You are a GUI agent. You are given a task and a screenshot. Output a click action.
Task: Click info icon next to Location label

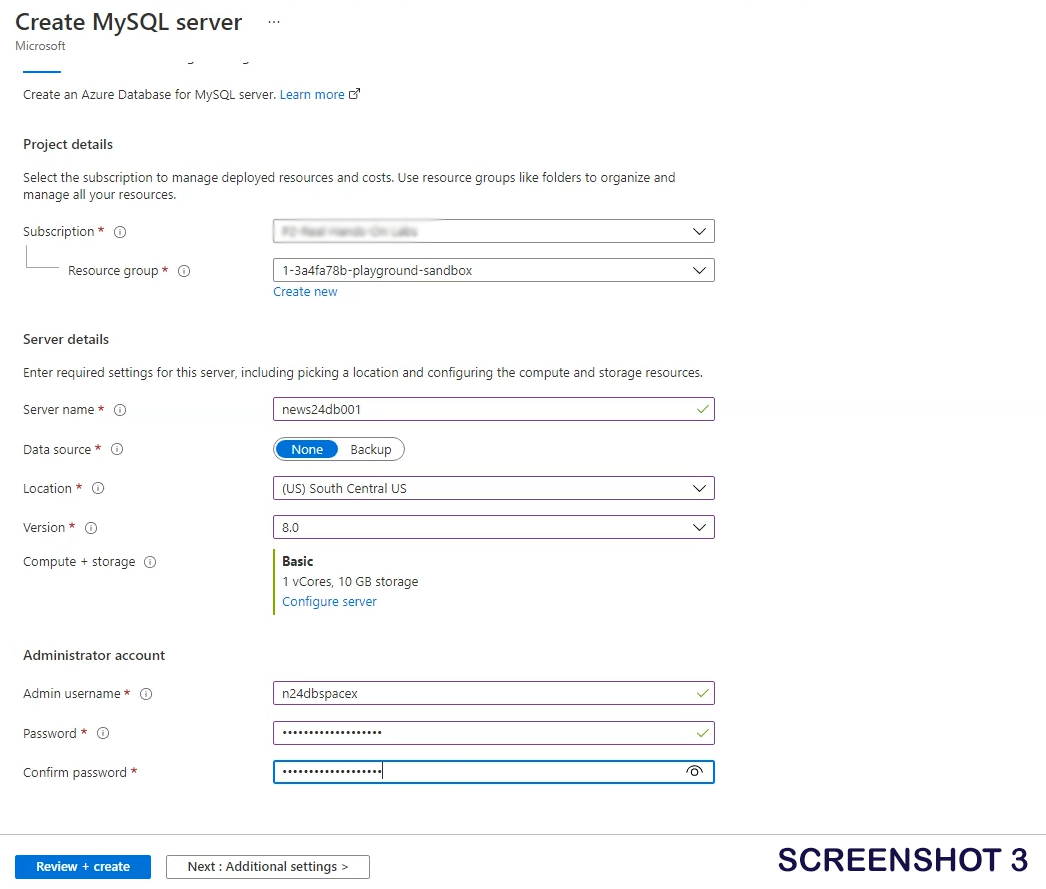click(x=98, y=489)
